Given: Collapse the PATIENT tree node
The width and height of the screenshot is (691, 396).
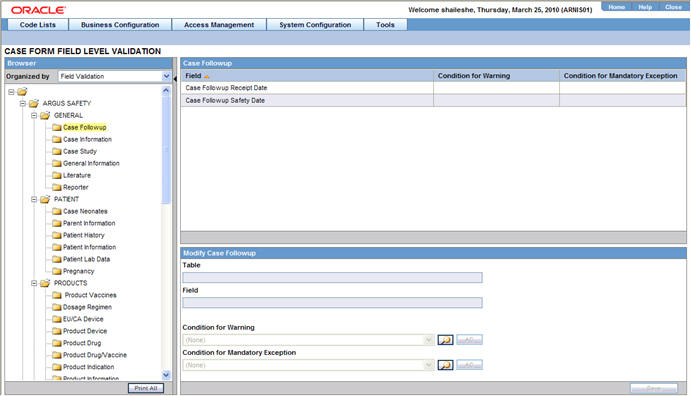Looking at the screenshot, I should 34,199.
